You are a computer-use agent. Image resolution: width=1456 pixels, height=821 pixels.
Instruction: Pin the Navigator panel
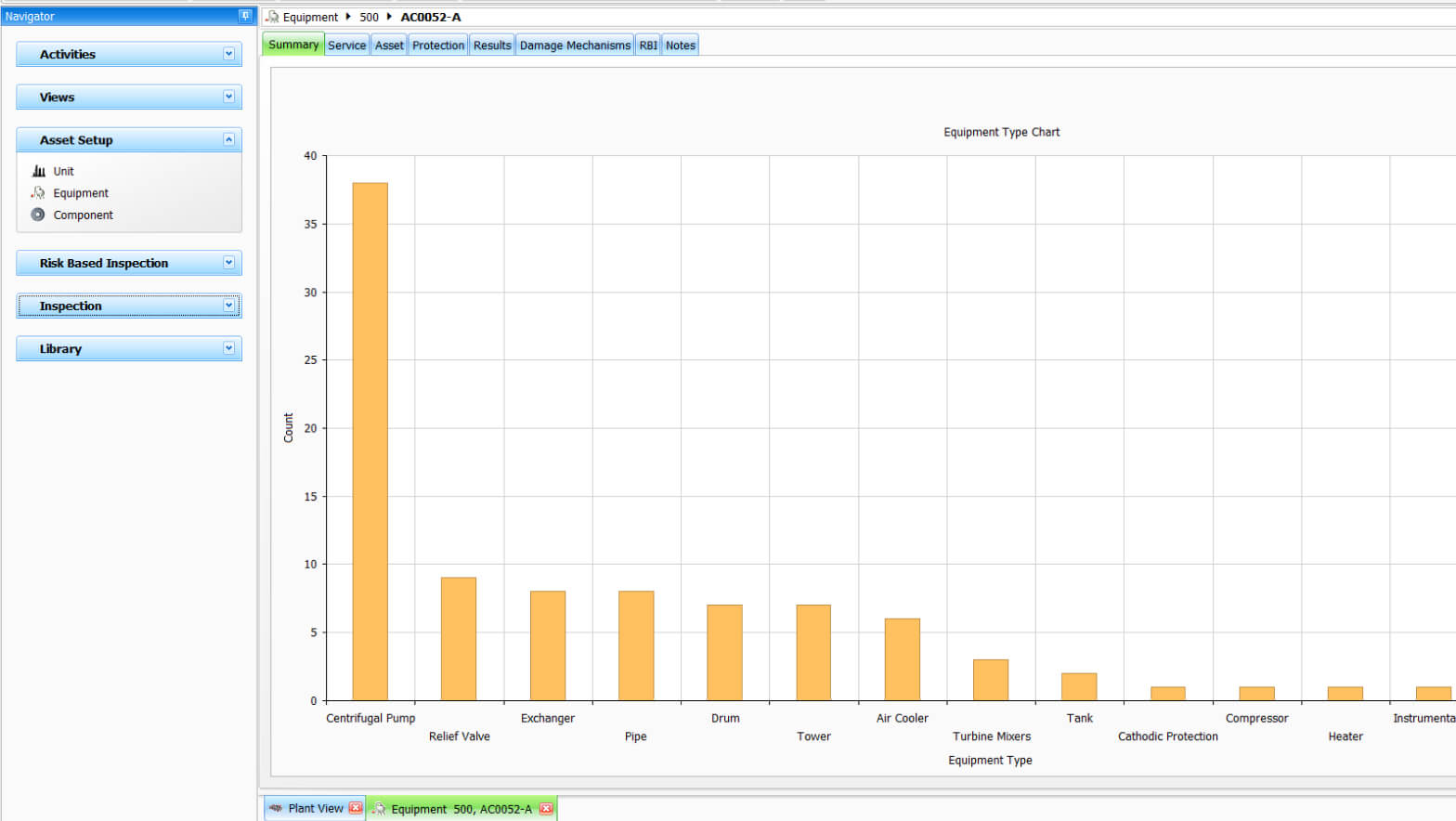[x=245, y=16]
